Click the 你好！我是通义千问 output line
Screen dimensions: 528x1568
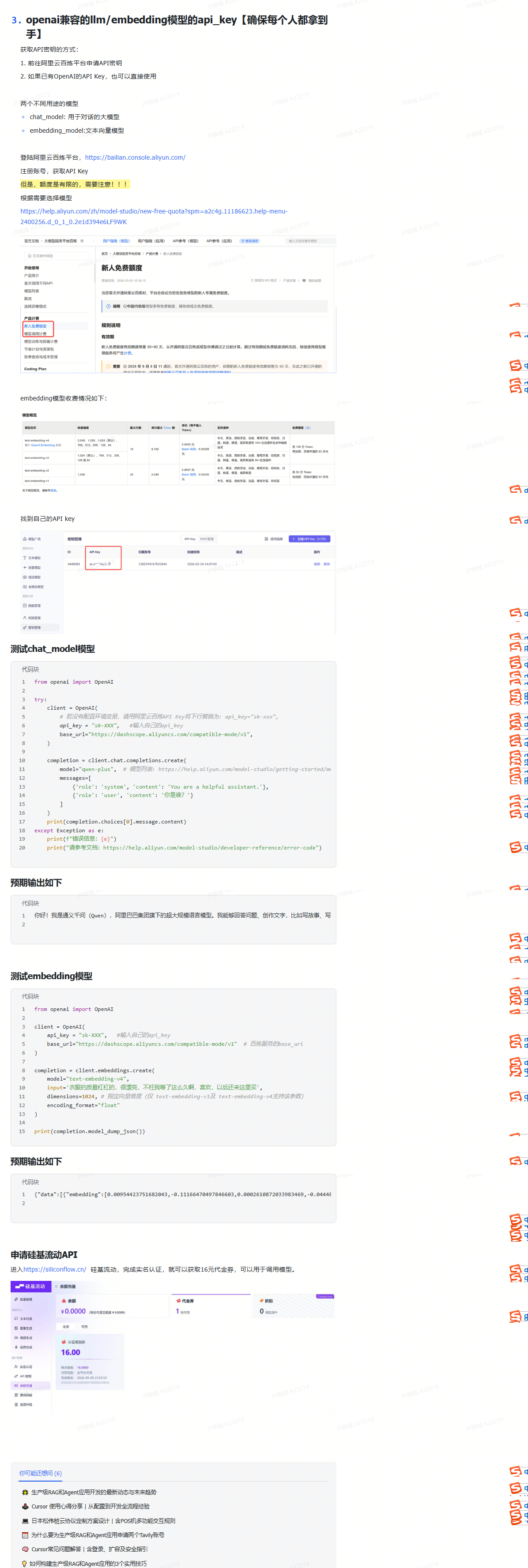click(x=183, y=915)
